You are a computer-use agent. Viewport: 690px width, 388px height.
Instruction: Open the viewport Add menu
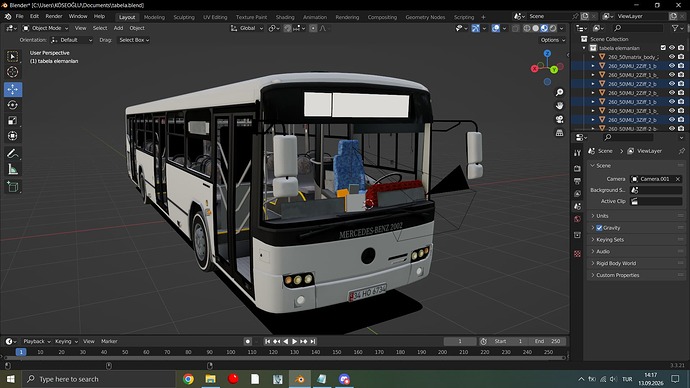coord(118,28)
